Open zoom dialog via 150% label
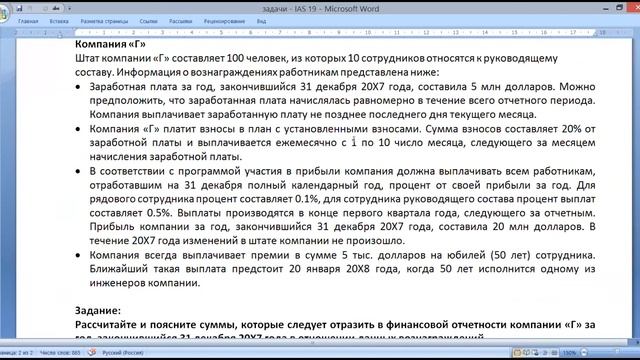Screen dimensions: 640x360 pos(569,353)
